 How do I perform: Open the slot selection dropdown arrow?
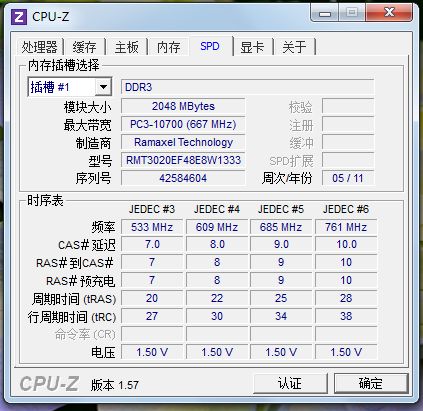point(103,87)
